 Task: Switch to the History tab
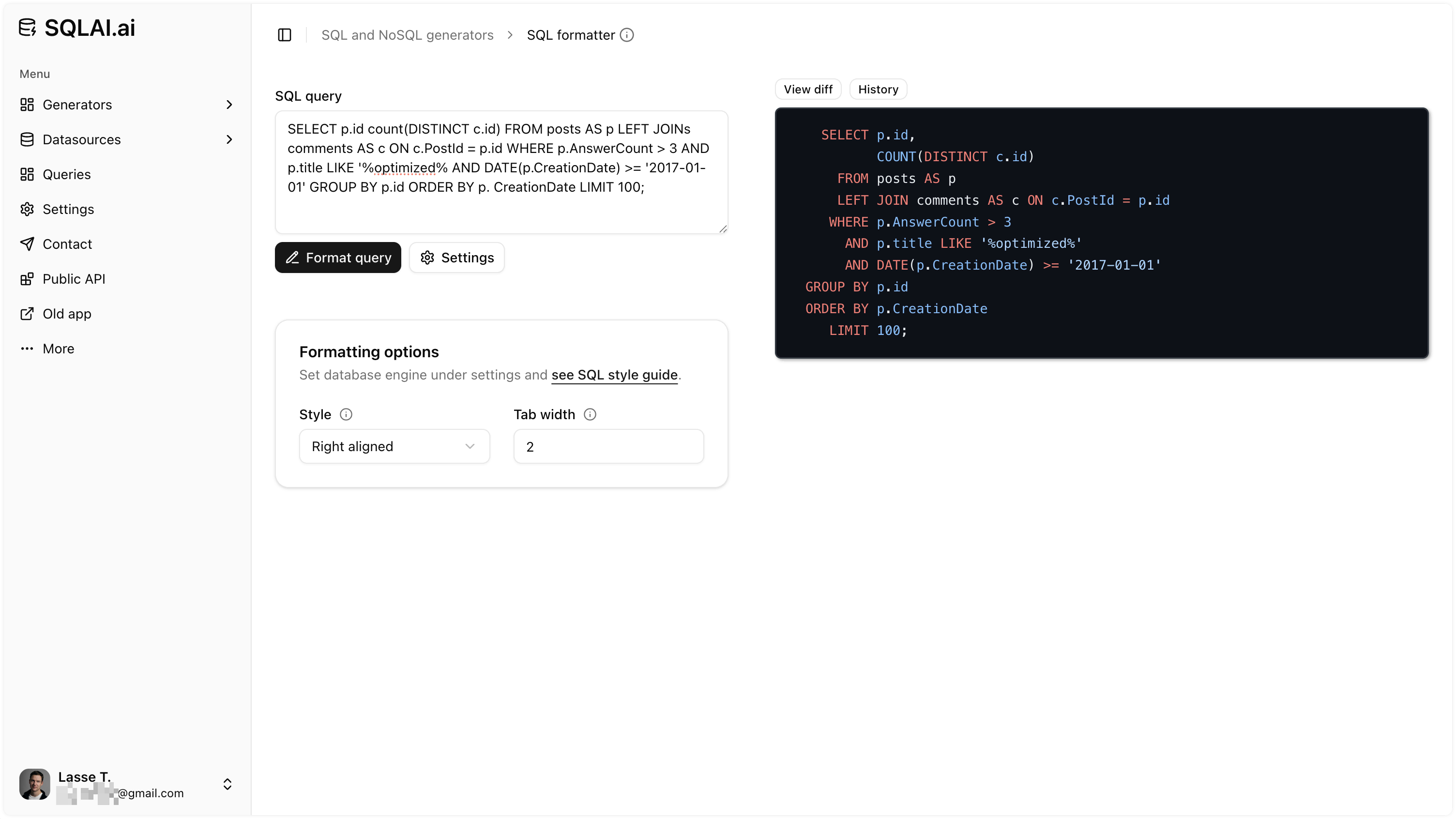878,89
